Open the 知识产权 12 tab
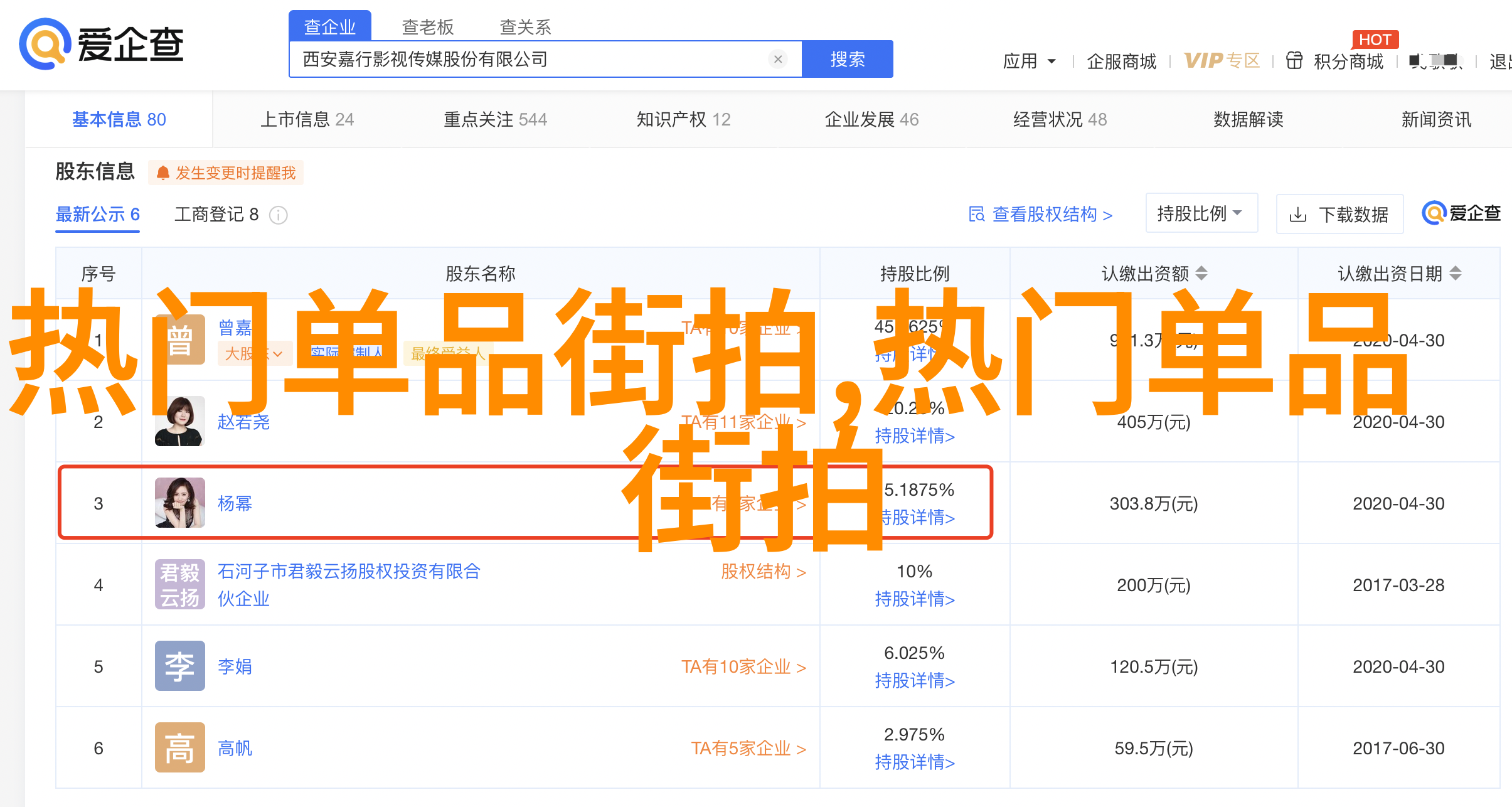1512x807 pixels. pos(684,119)
